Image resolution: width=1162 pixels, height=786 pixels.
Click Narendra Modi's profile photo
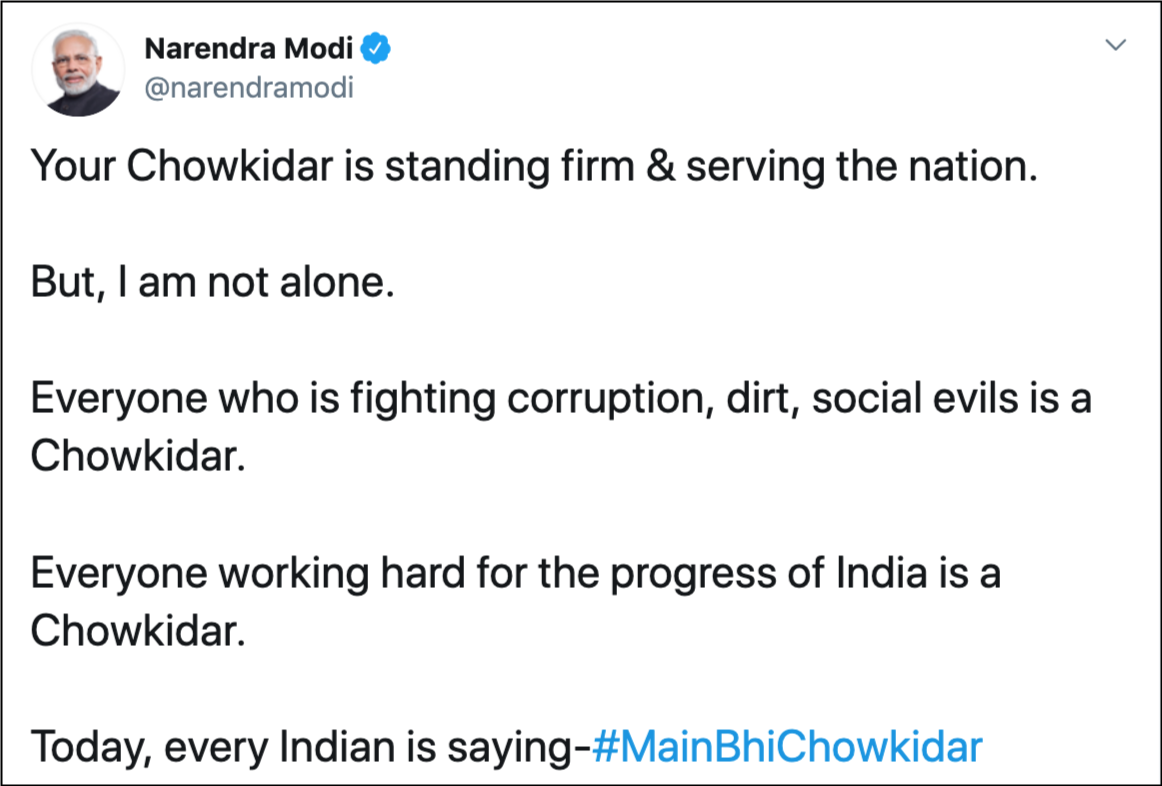(x=78, y=70)
